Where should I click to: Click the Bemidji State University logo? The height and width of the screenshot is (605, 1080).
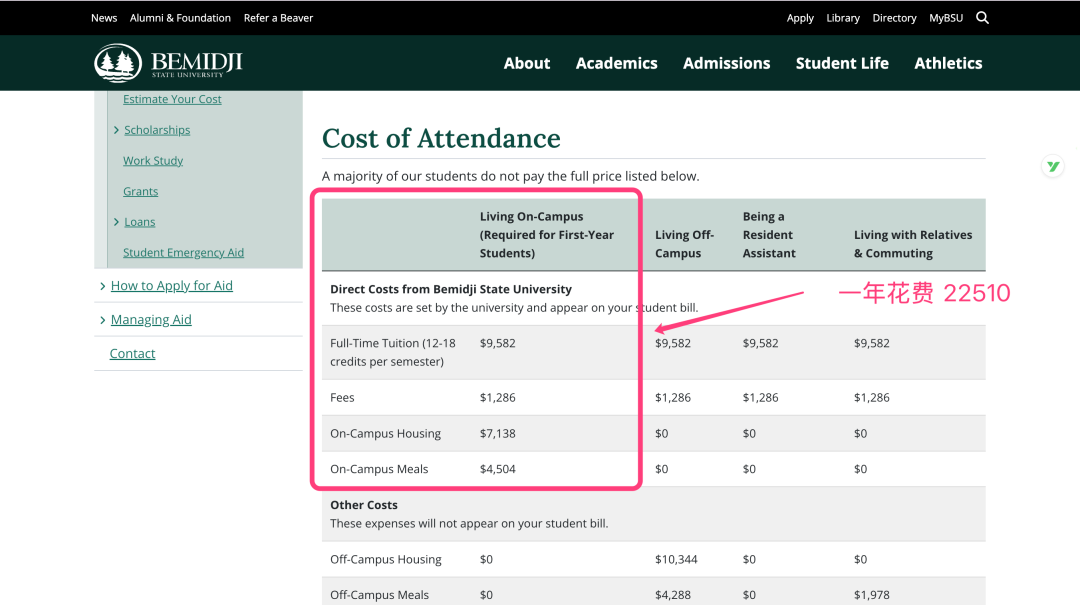pos(168,63)
